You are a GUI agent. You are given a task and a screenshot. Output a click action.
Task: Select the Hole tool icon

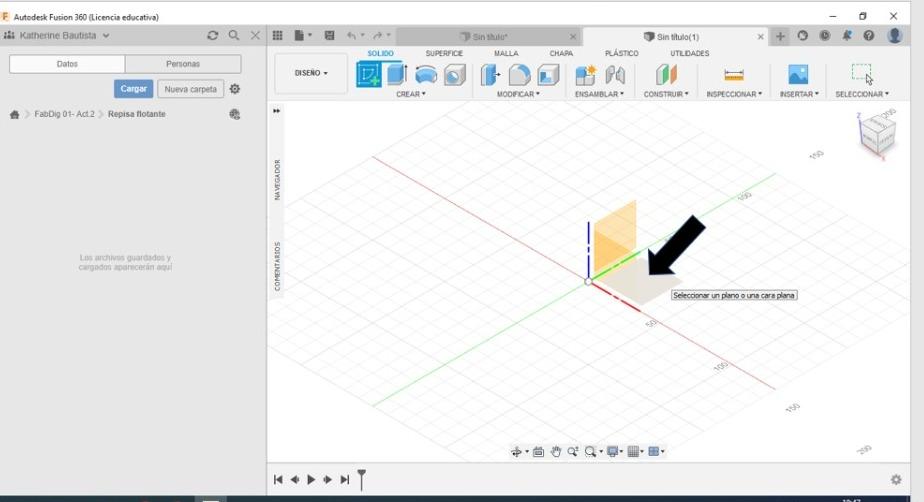[454, 75]
